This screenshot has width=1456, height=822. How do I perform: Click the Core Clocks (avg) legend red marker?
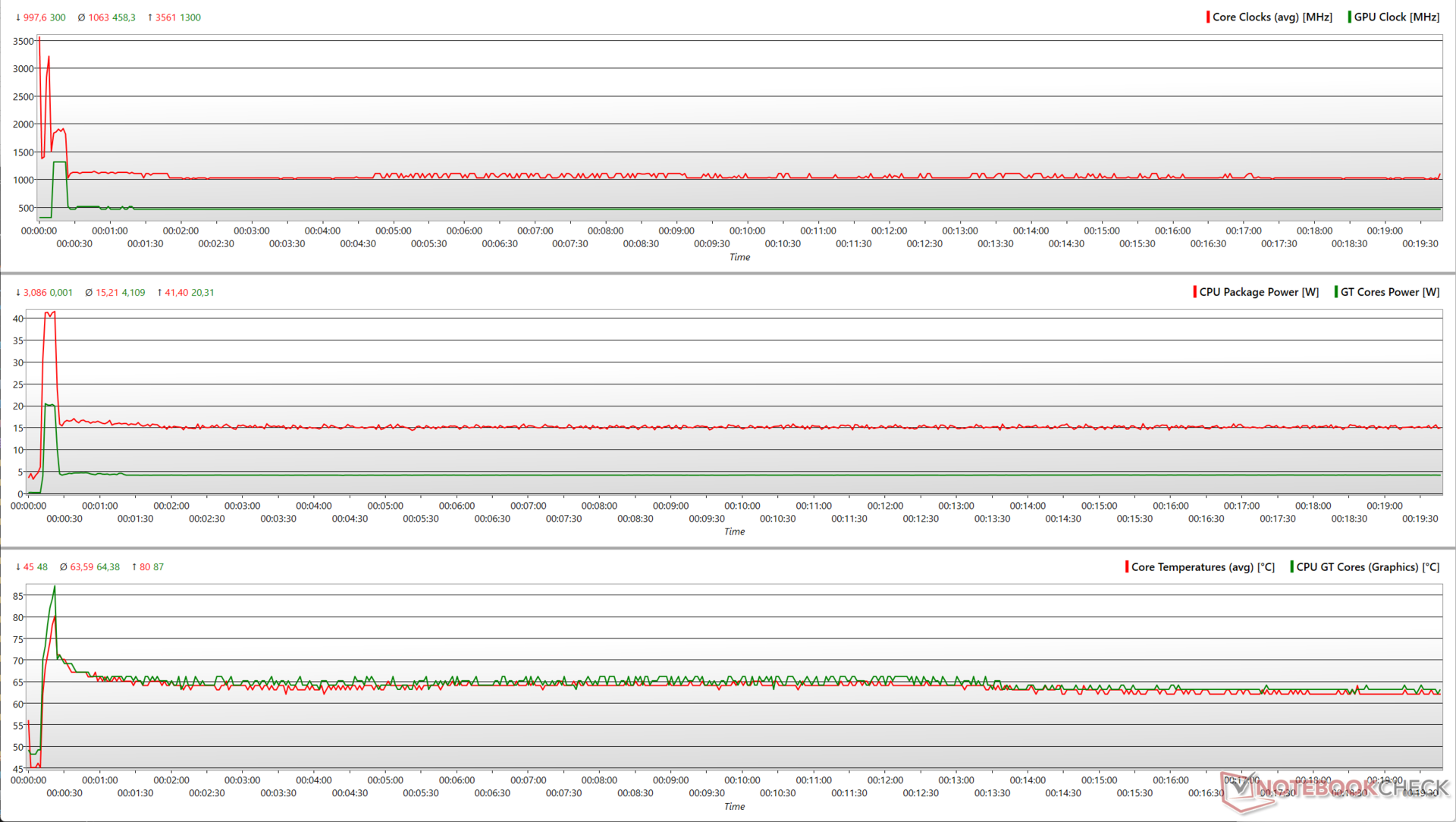[1208, 17]
